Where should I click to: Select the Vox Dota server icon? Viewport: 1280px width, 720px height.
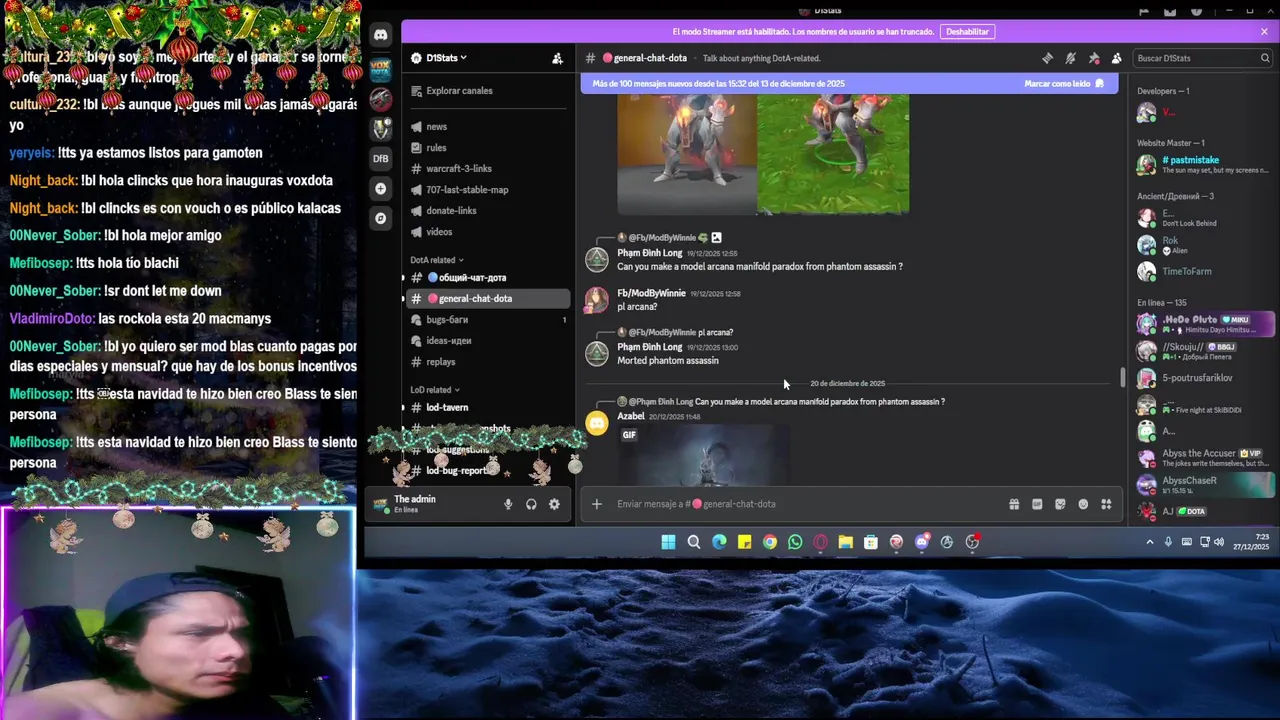tap(380, 70)
